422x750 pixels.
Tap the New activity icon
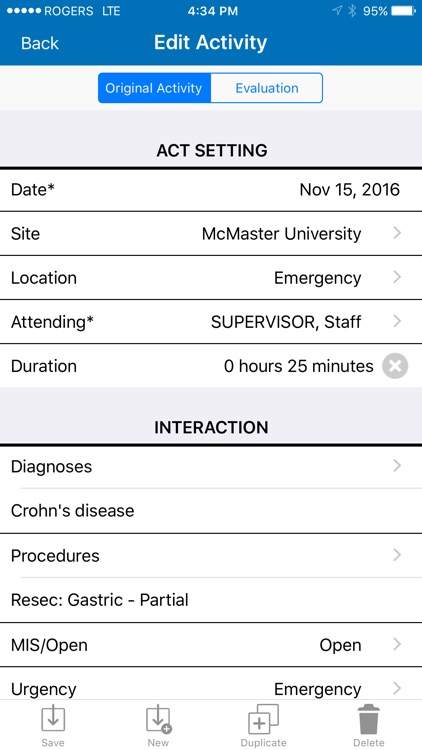[158, 720]
